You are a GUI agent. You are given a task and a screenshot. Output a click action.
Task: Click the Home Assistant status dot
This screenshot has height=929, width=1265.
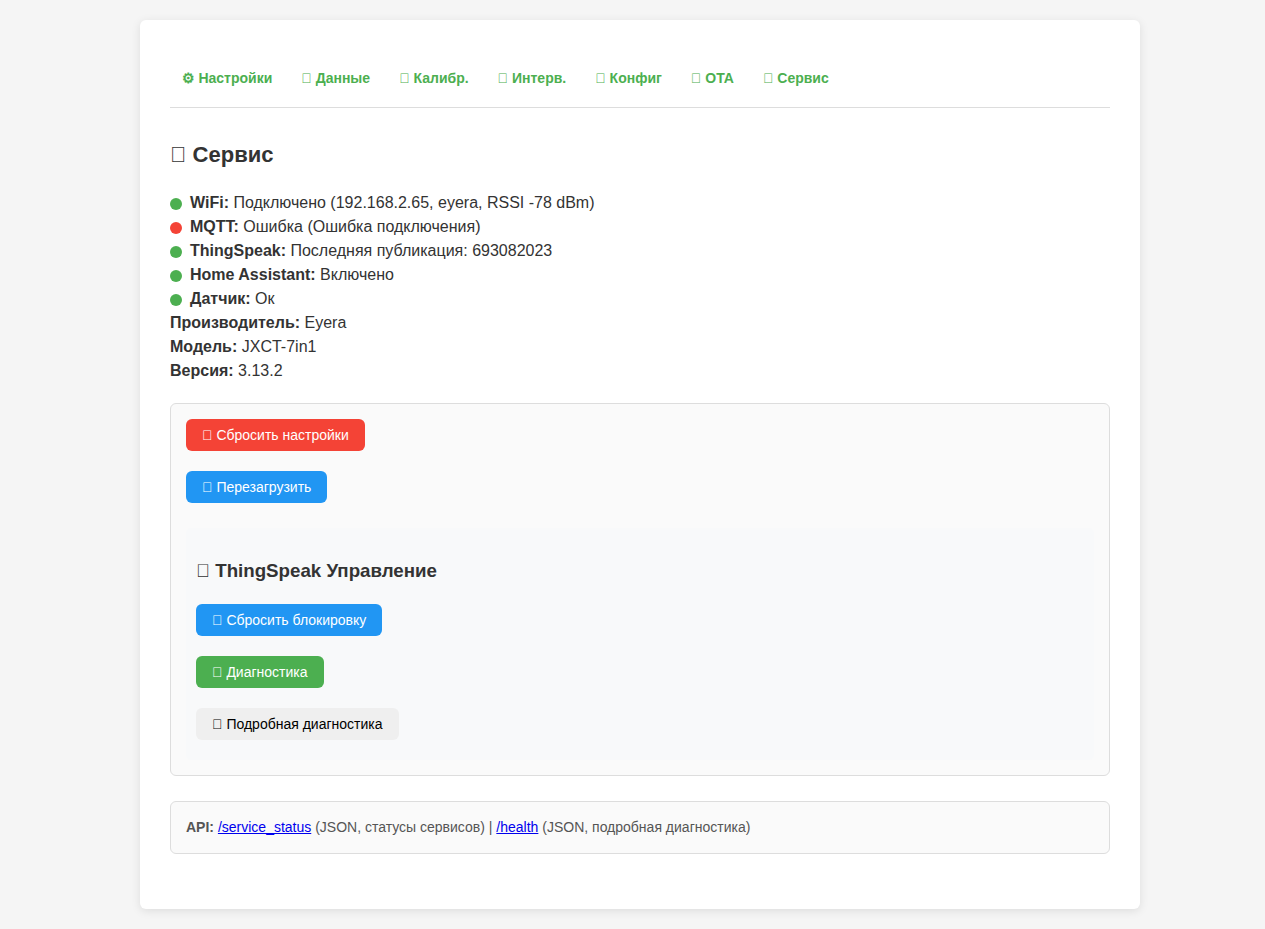pyautogui.click(x=176, y=276)
